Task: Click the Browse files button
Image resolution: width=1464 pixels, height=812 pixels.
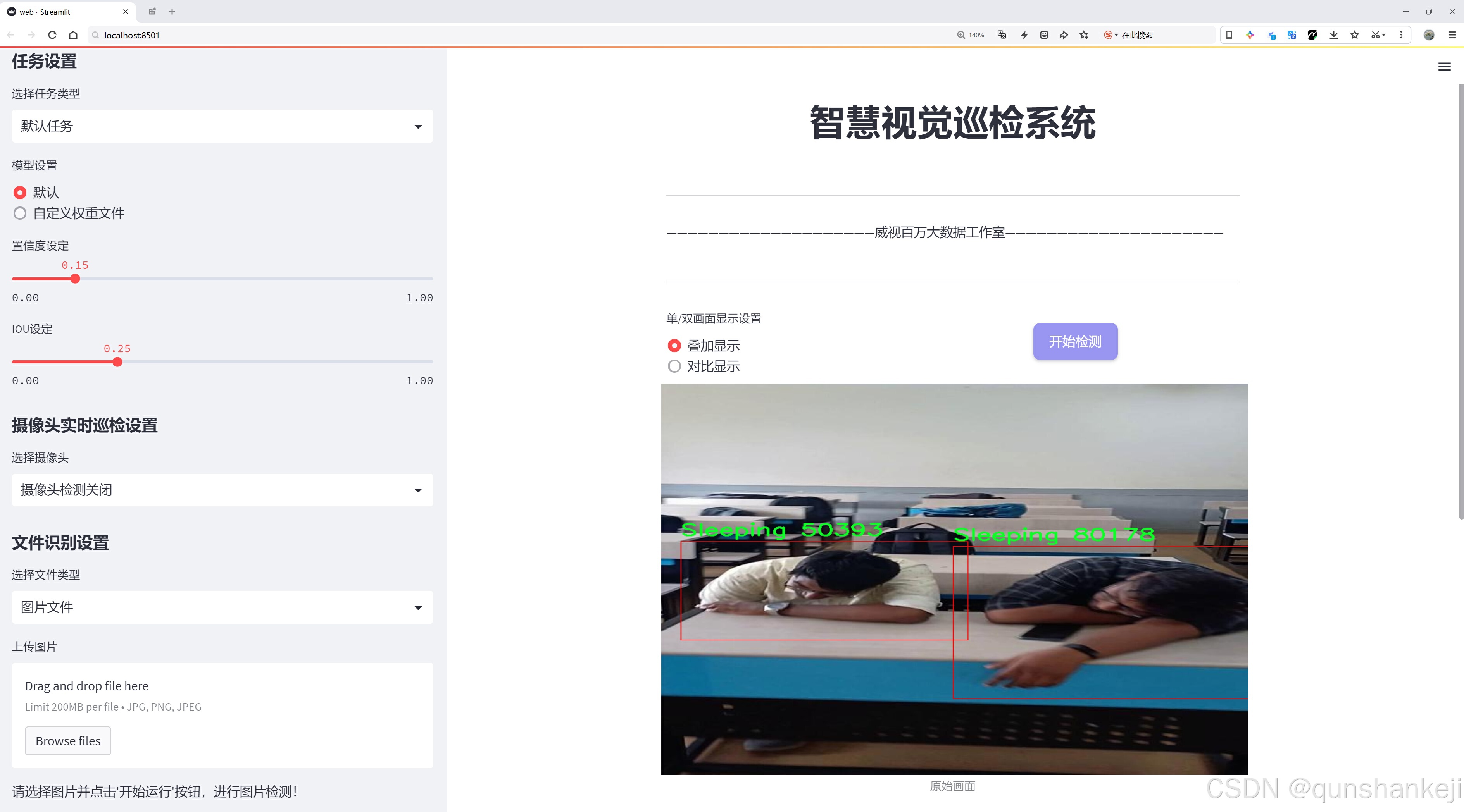Action: coord(67,740)
